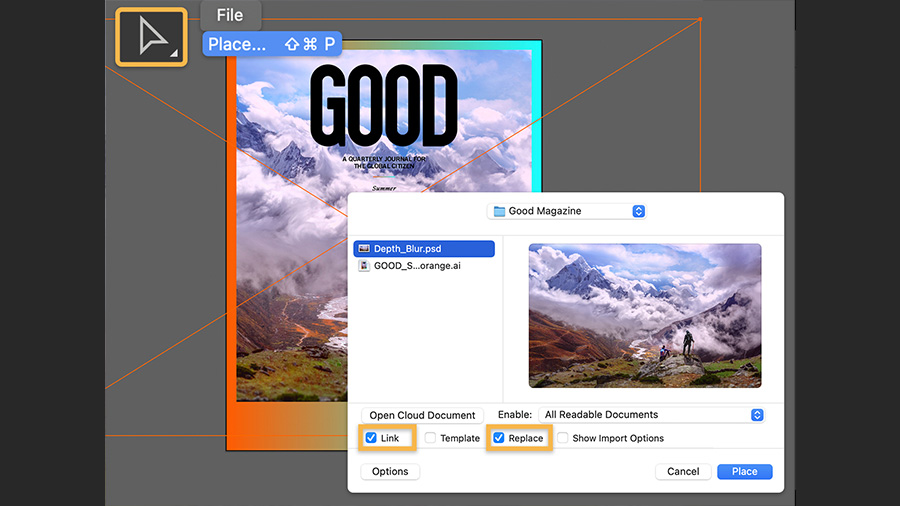Click the mountain preview image in dialog
Screen dimensions: 900x506
[645, 316]
